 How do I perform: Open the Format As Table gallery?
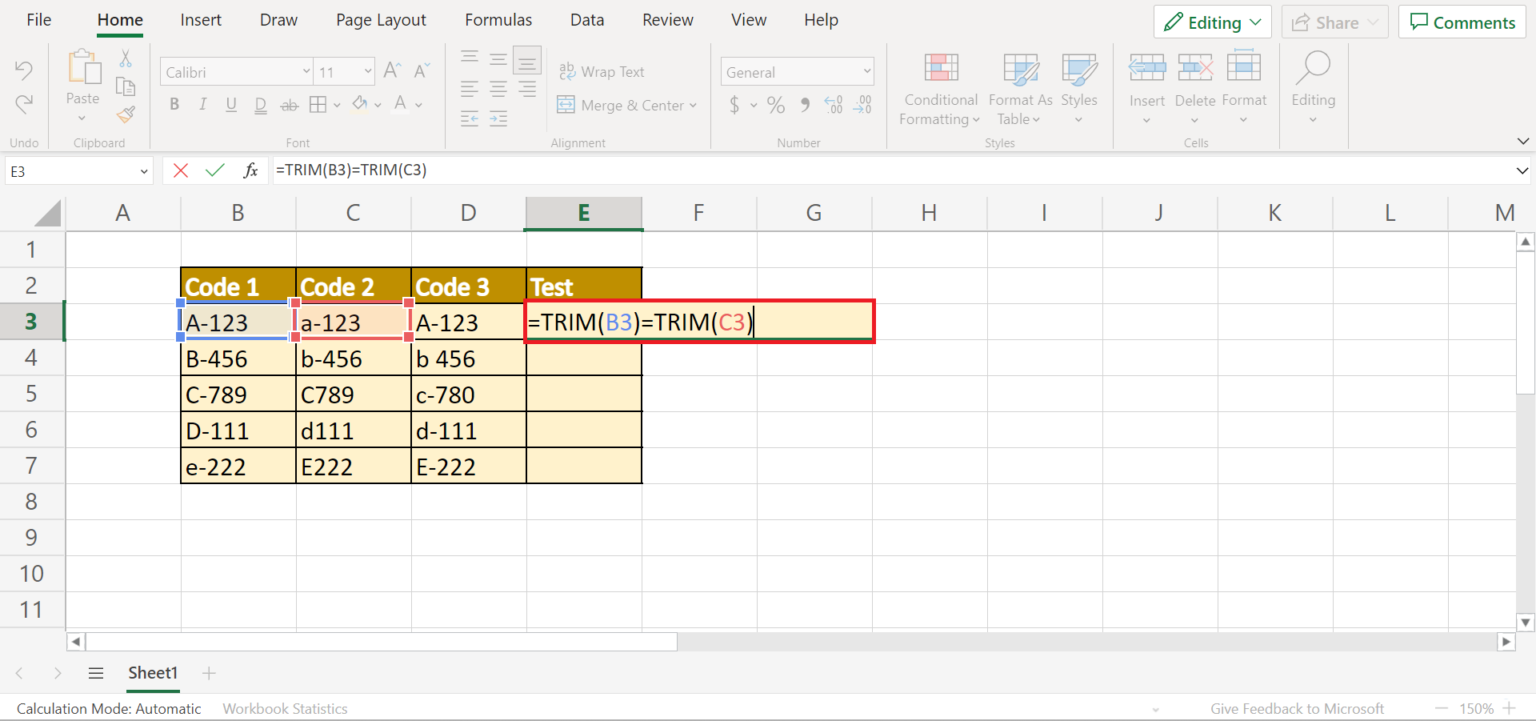tap(1019, 90)
